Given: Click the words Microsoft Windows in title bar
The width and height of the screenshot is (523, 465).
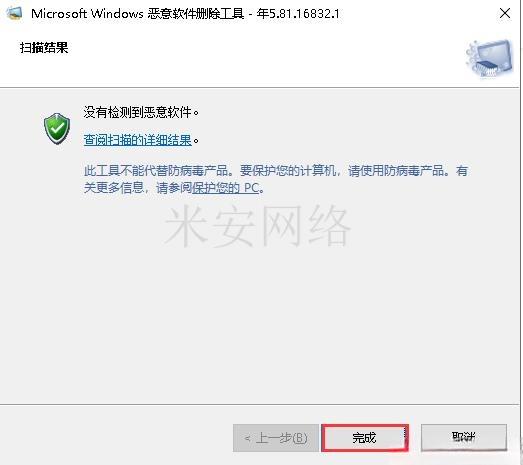Looking at the screenshot, I should [x=87, y=14].
